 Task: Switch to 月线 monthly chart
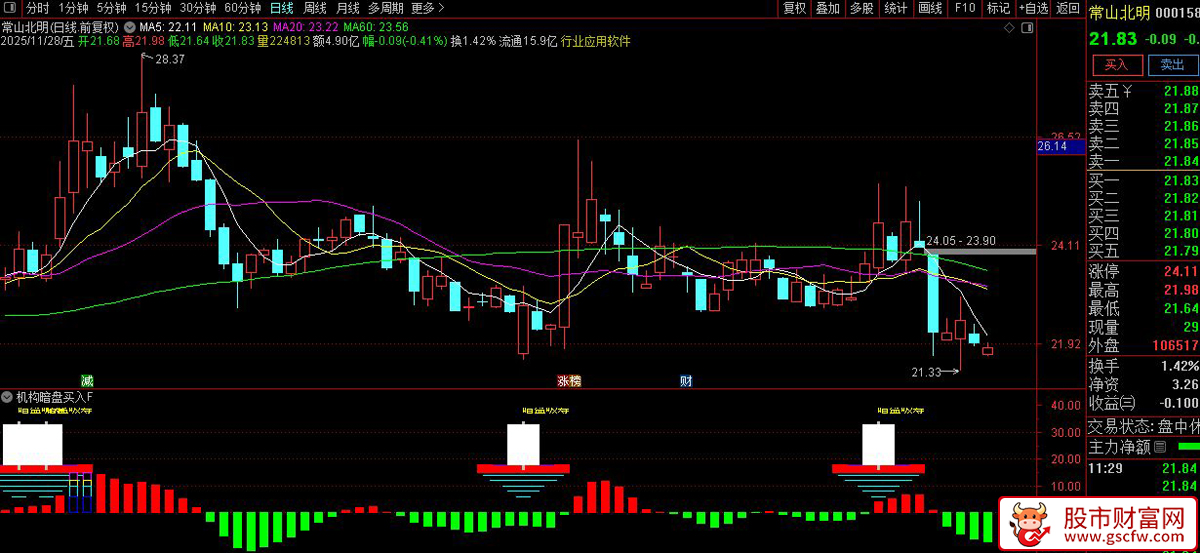(348, 8)
